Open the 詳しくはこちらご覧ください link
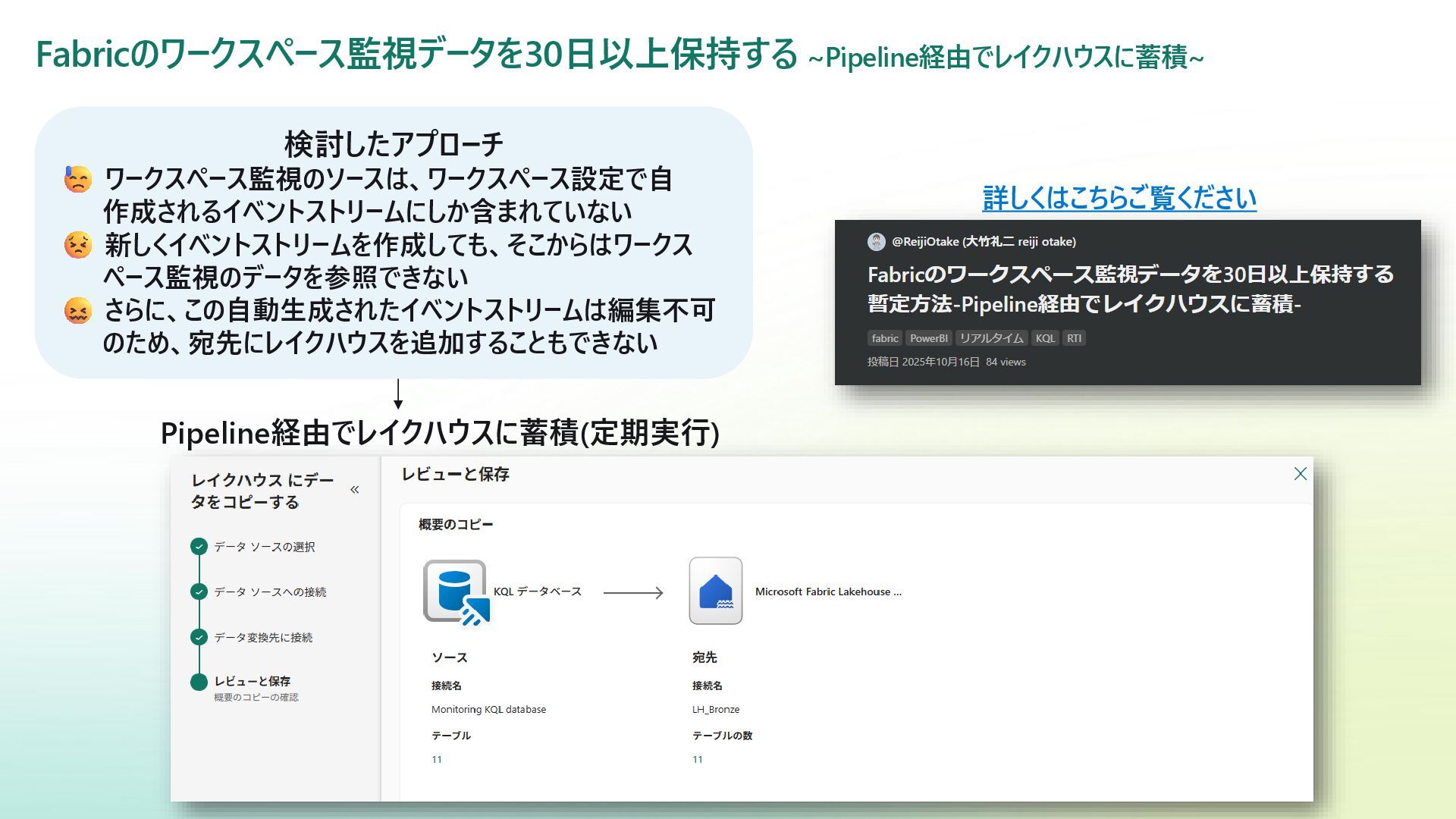The height and width of the screenshot is (819, 1456). point(1119,198)
